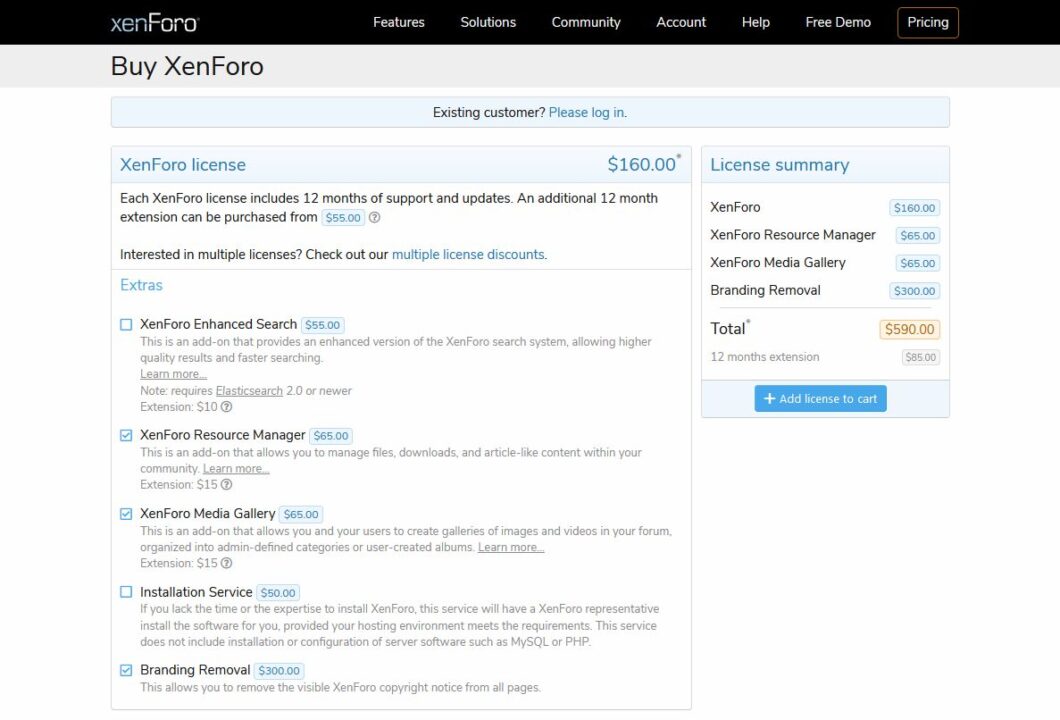
Task: Open help icon under XenForo Resource Manager extension
Action: pyautogui.click(x=227, y=485)
